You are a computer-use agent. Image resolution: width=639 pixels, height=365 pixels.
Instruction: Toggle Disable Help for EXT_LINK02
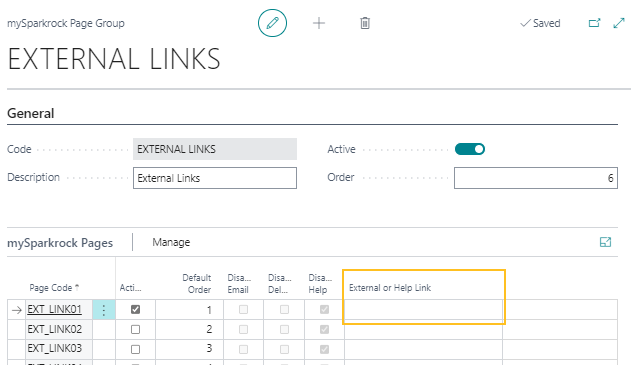click(324, 329)
